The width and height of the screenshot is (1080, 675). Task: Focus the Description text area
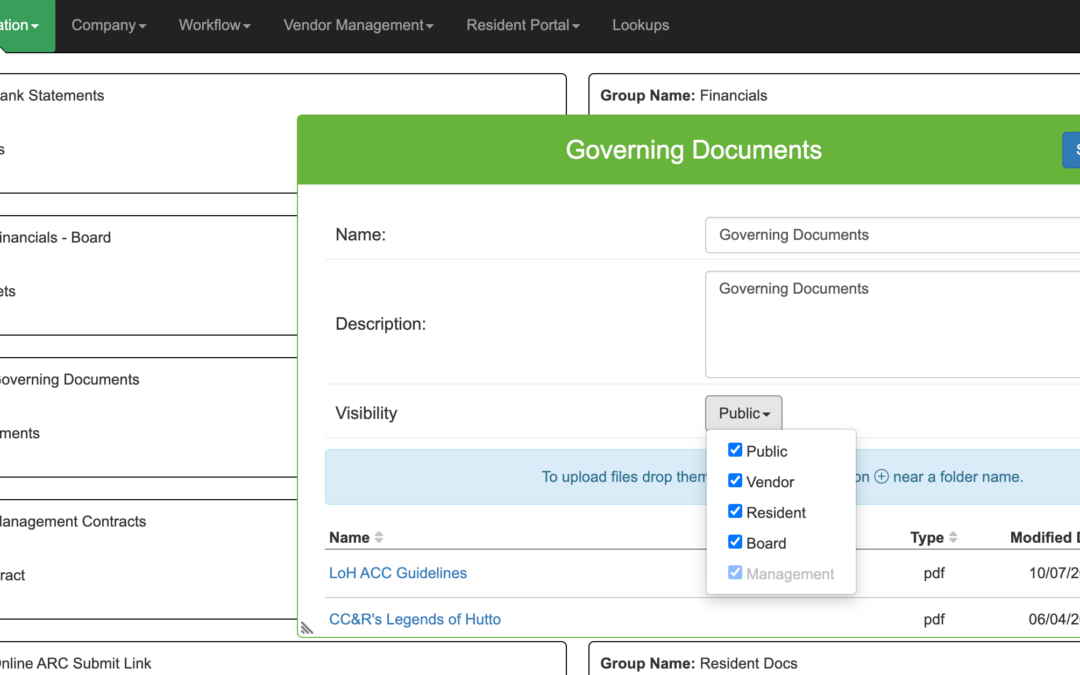pyautogui.click(x=890, y=324)
